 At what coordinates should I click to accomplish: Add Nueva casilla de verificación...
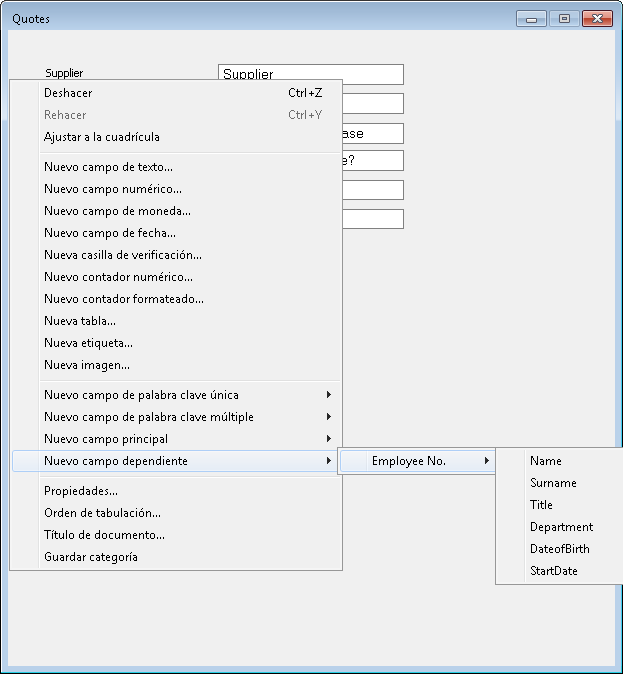(176, 254)
